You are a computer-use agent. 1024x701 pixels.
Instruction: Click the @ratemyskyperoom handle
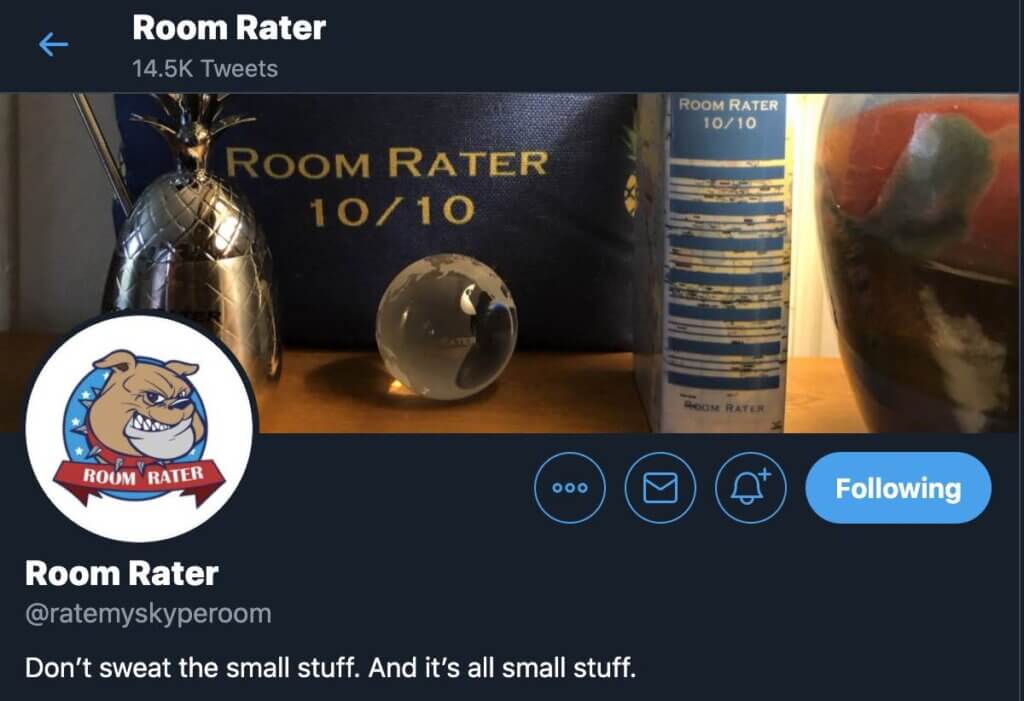[148, 614]
